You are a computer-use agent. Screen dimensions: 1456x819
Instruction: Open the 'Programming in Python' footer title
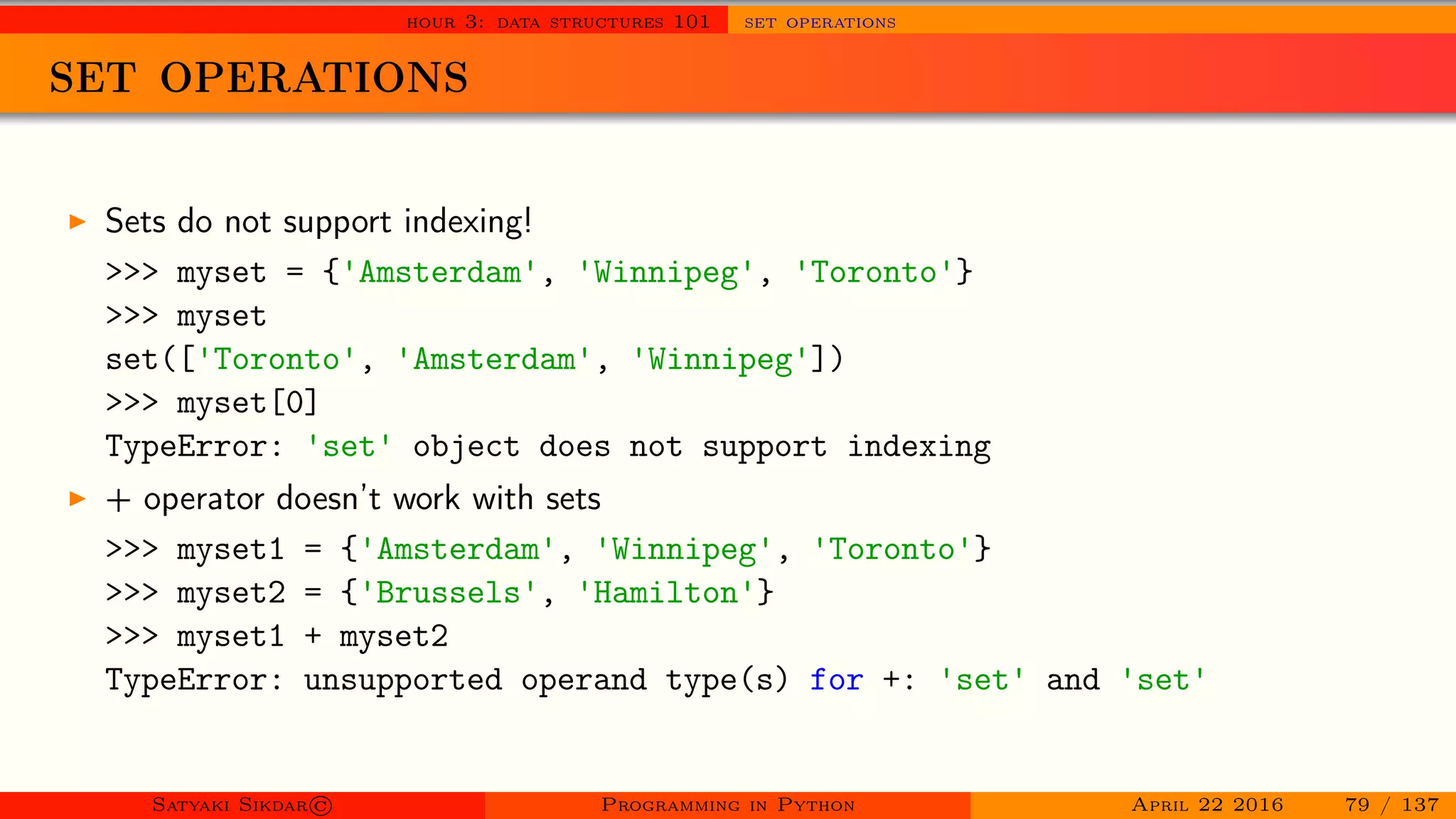click(728, 805)
